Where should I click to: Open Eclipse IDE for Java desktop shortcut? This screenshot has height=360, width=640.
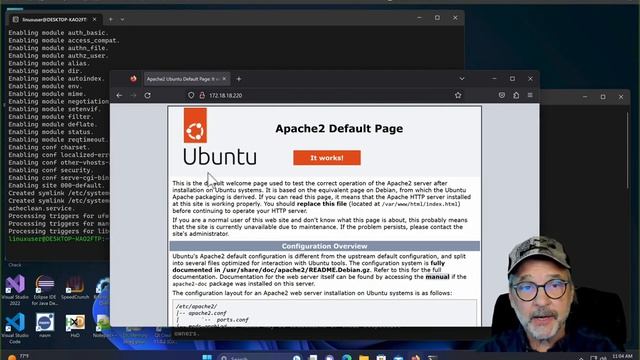[x=45, y=290]
